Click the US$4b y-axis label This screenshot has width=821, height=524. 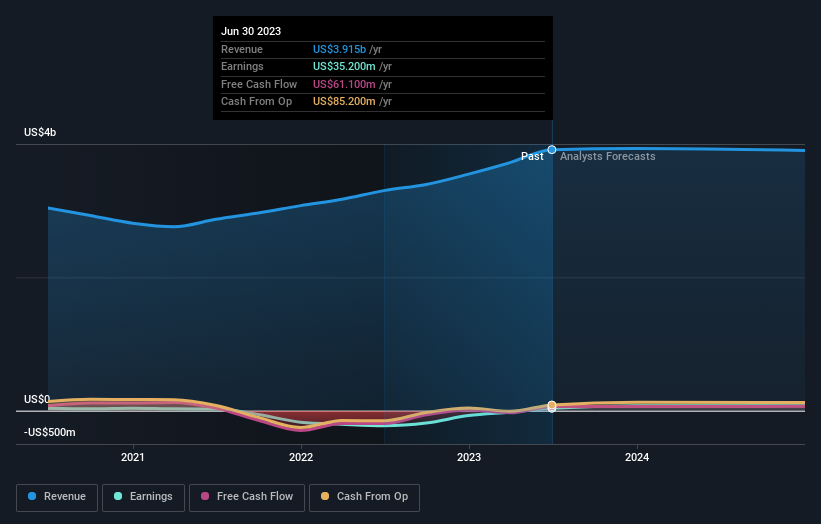click(40, 132)
